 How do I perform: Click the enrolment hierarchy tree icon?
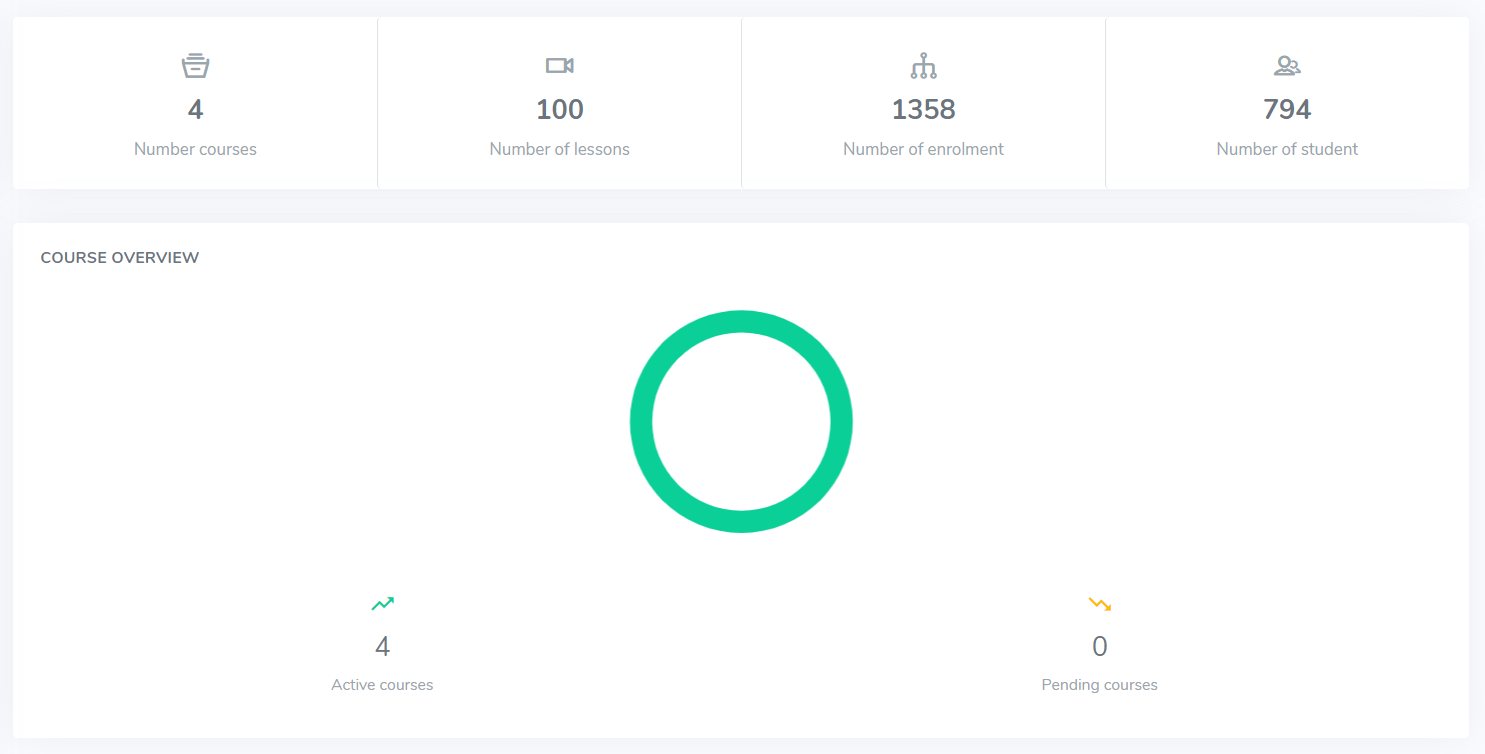tap(923, 66)
